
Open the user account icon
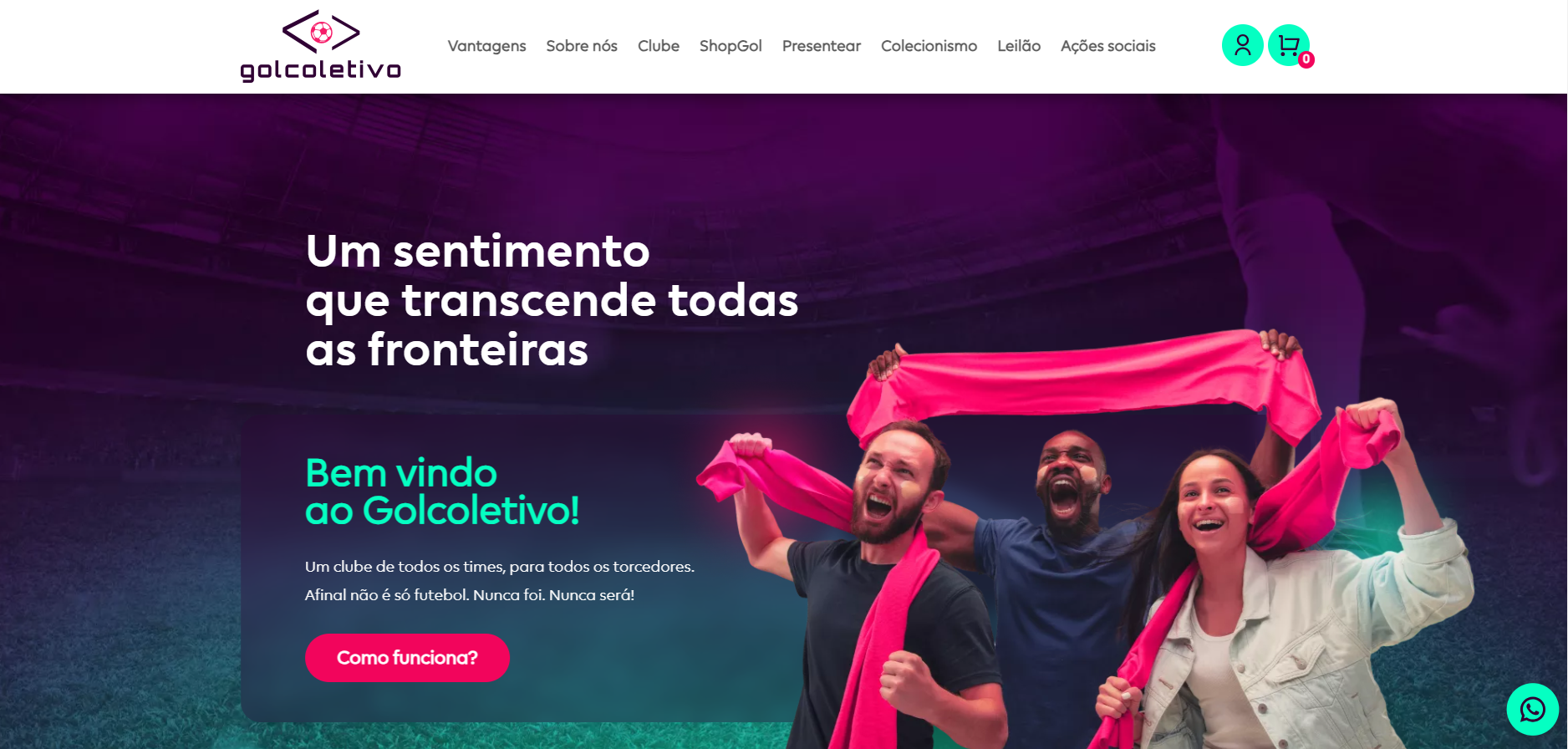click(x=1242, y=45)
